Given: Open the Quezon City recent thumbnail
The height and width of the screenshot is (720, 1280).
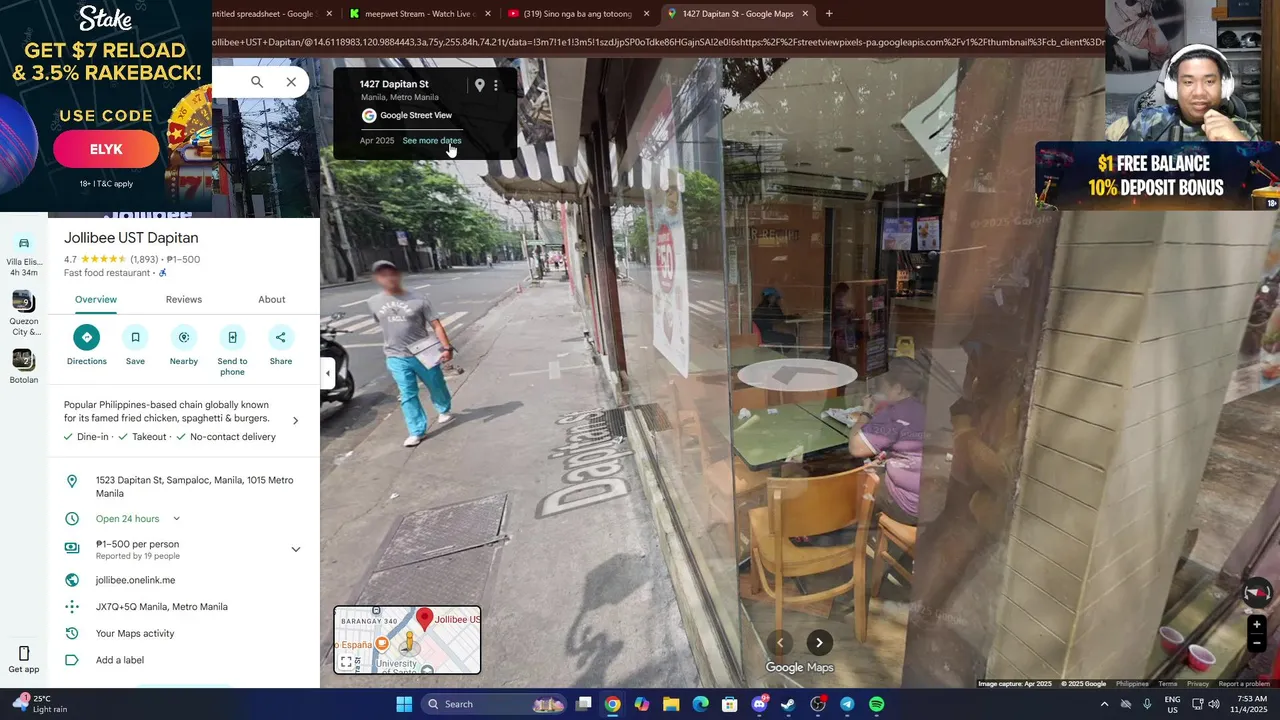Looking at the screenshot, I should [x=24, y=301].
